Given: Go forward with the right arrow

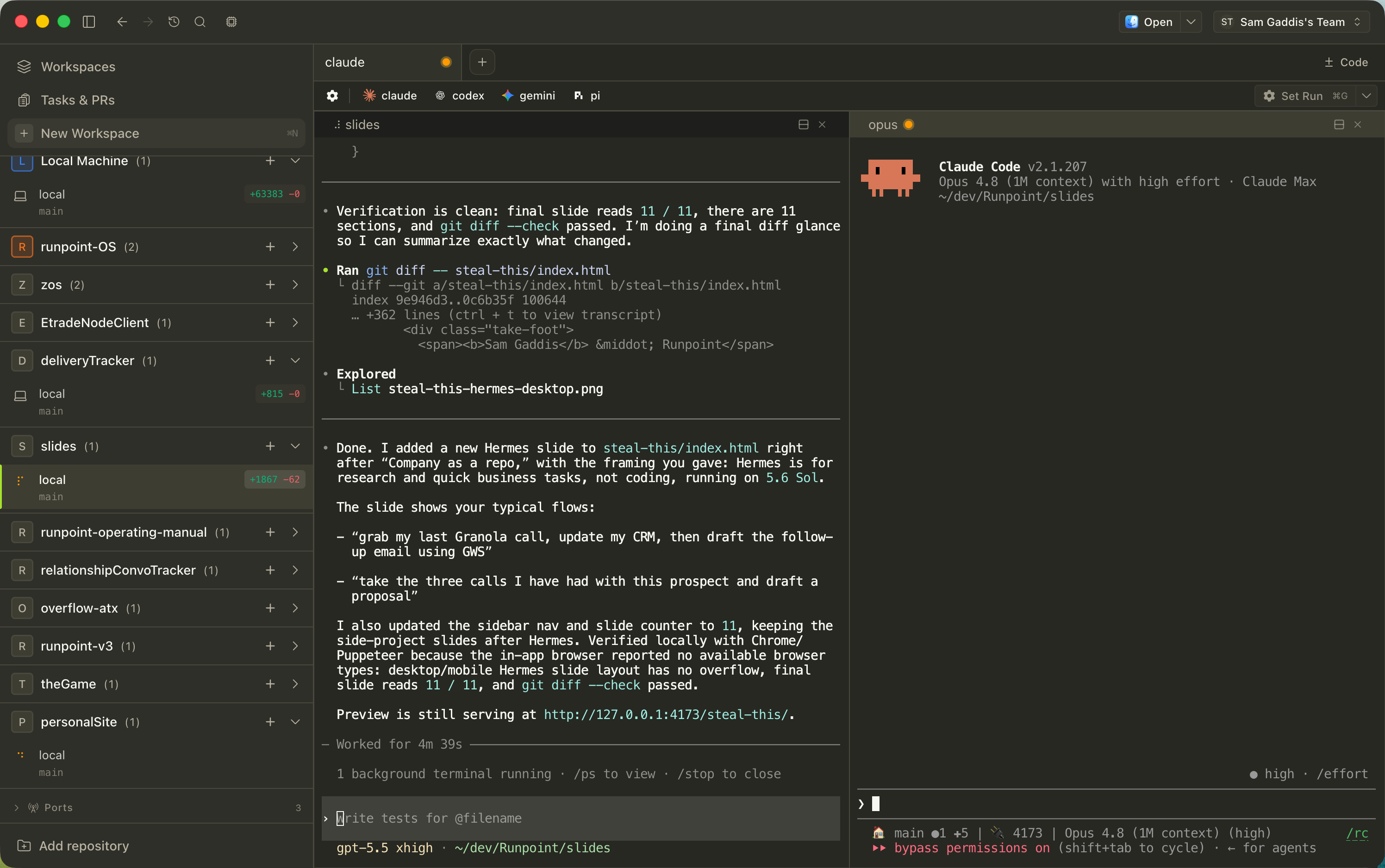Looking at the screenshot, I should [148, 22].
